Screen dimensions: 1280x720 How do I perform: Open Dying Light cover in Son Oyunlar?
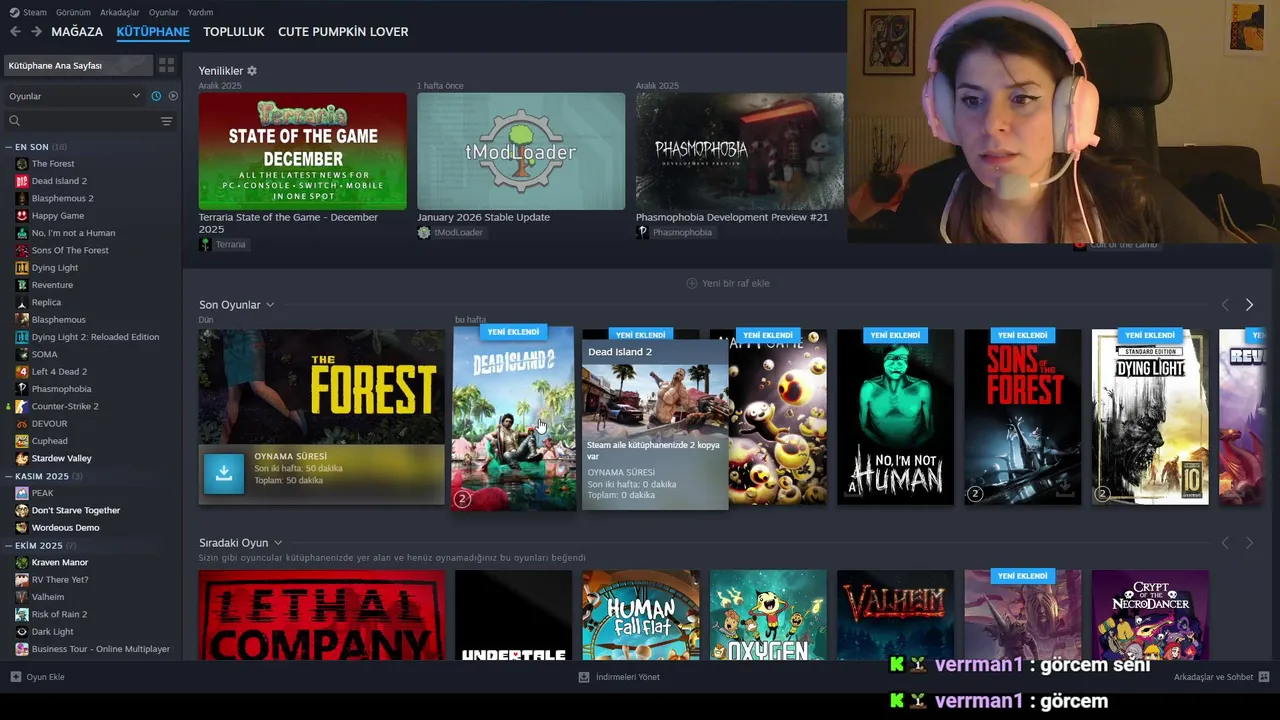1150,417
